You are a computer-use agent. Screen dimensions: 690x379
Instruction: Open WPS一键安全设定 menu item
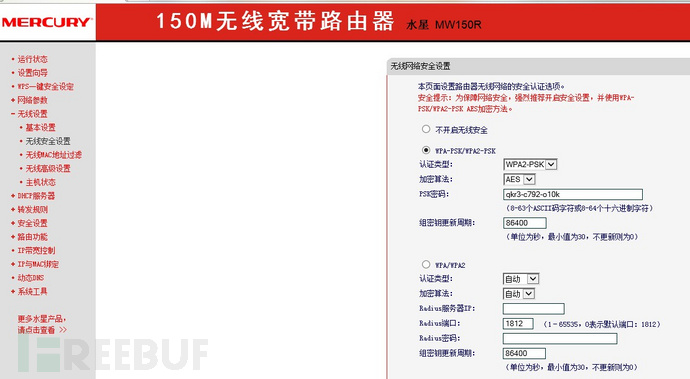coord(45,86)
